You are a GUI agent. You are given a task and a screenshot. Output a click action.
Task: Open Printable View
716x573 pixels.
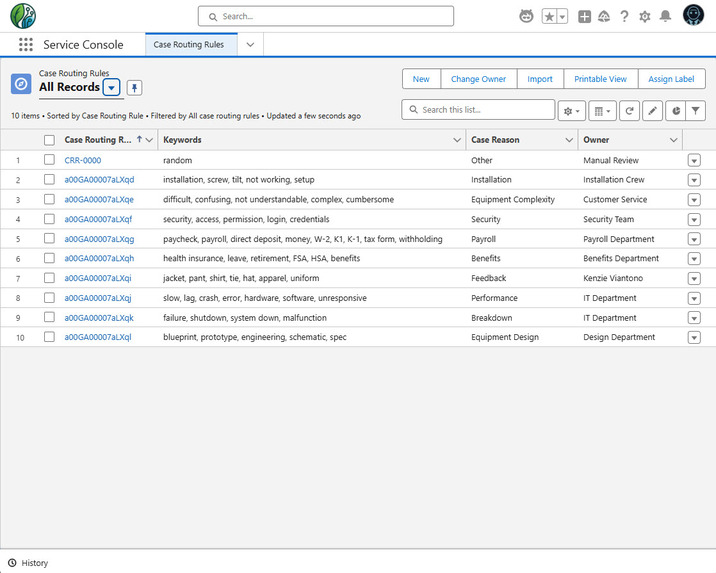(600, 79)
